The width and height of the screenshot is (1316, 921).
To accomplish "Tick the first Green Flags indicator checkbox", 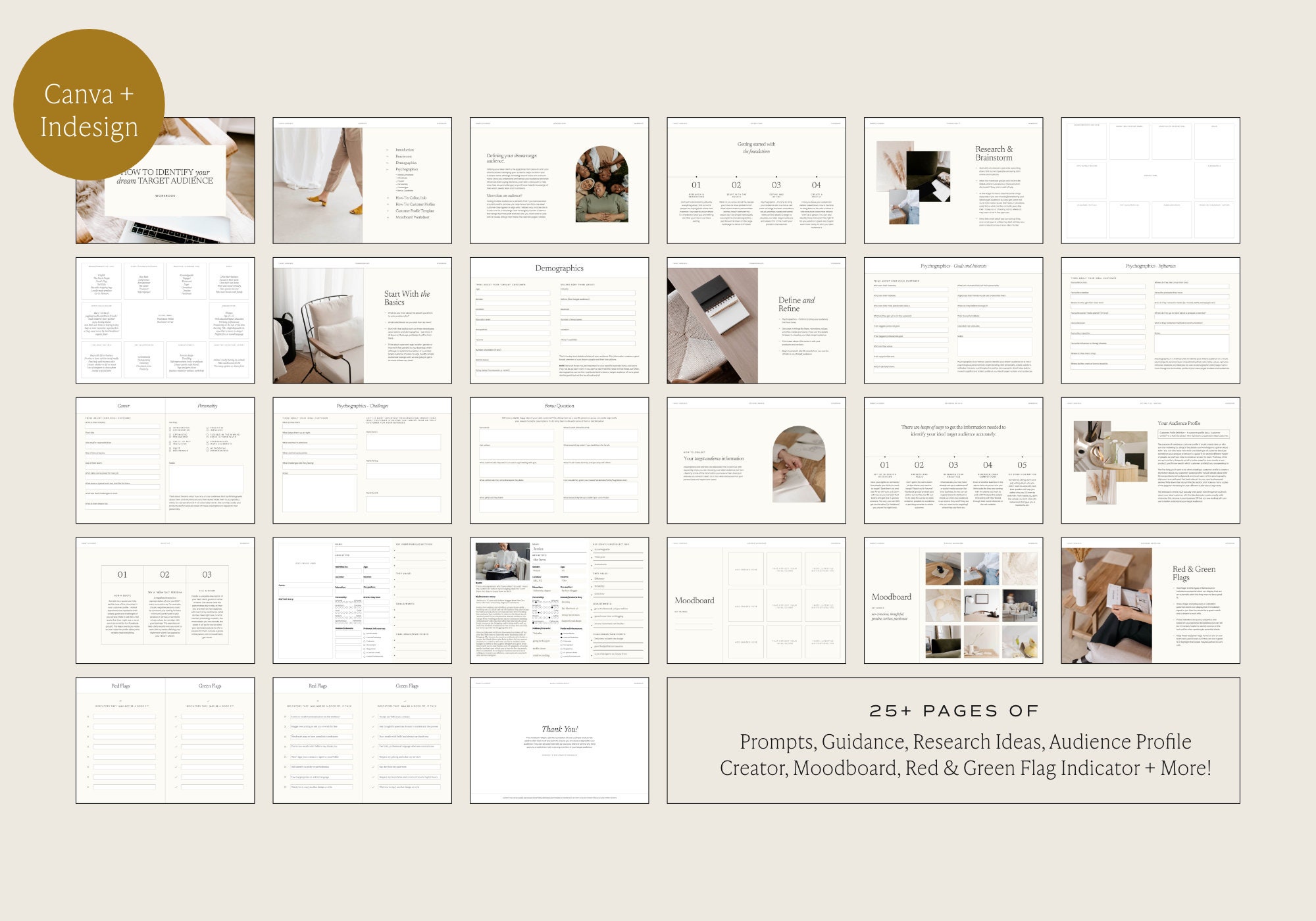I will pyautogui.click(x=176, y=716).
